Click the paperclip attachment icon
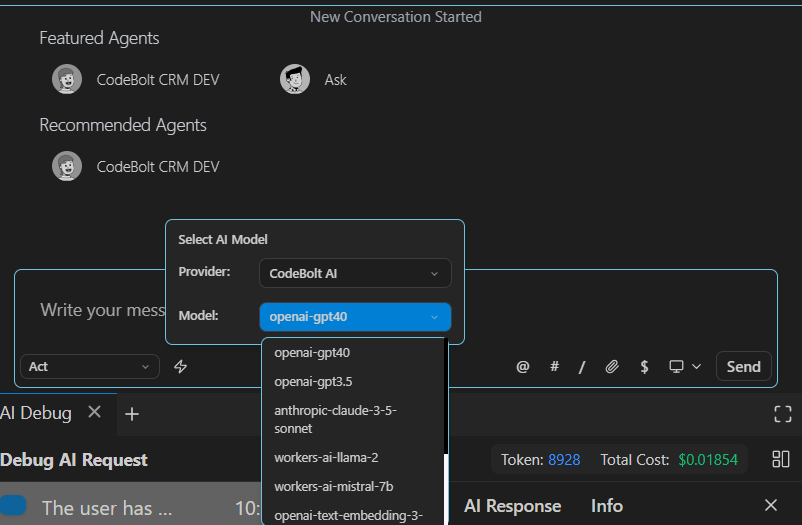This screenshot has width=802, height=525. pyautogui.click(x=612, y=366)
